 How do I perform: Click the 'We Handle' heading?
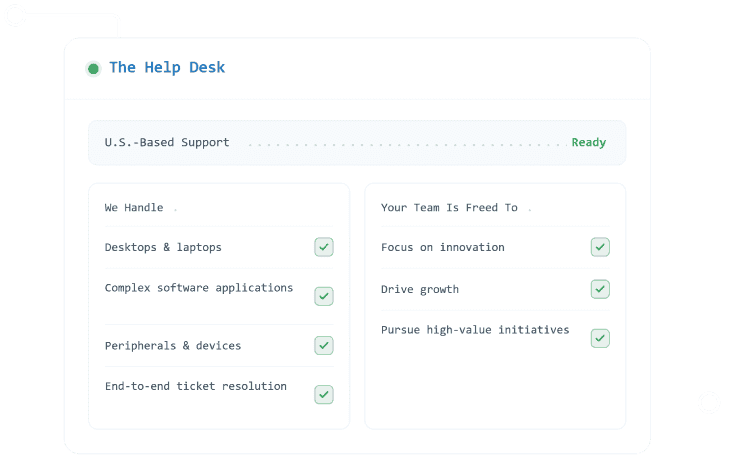[x=134, y=208]
